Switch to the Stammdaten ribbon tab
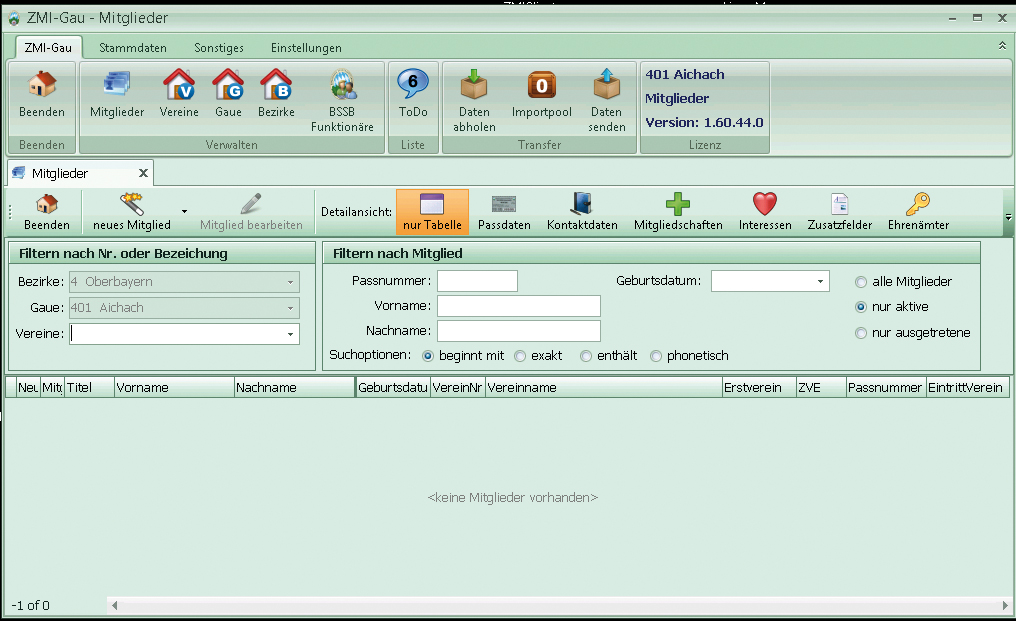 click(x=133, y=48)
